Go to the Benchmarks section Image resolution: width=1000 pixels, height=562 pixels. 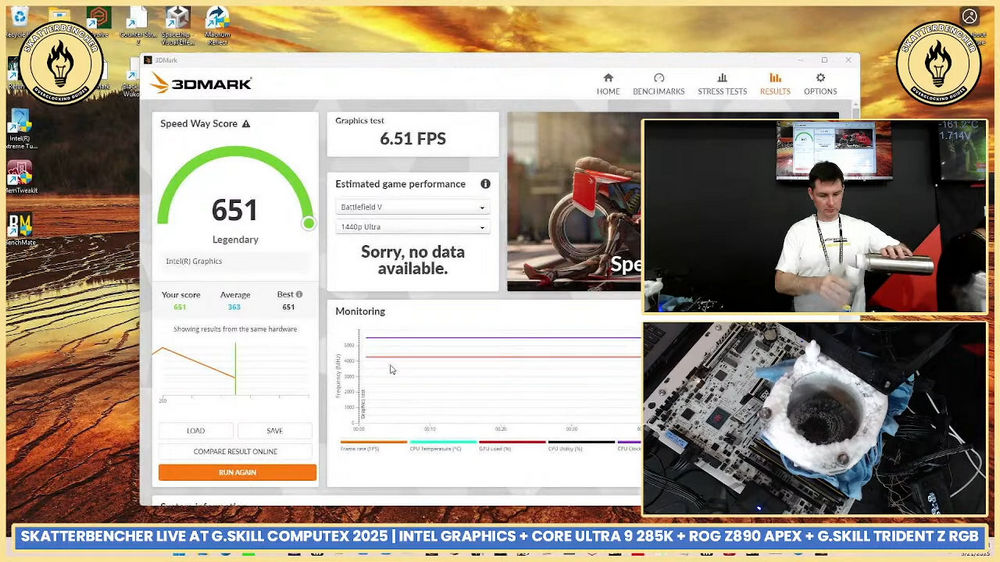point(658,84)
